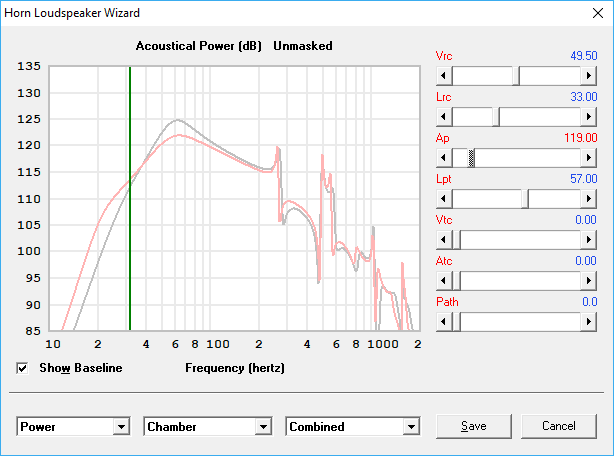Click the Atc slider left arrow
Screen dimensions: 614x456
coord(444,281)
